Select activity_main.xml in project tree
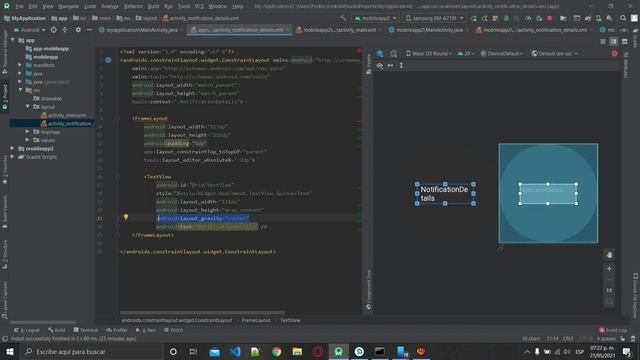The height and width of the screenshot is (360, 640). [63, 115]
